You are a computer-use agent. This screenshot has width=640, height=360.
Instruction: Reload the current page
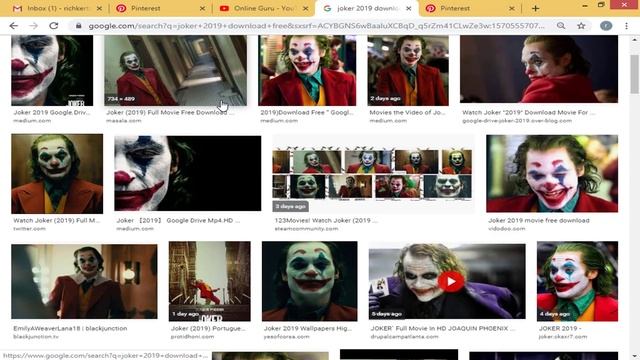53,26
